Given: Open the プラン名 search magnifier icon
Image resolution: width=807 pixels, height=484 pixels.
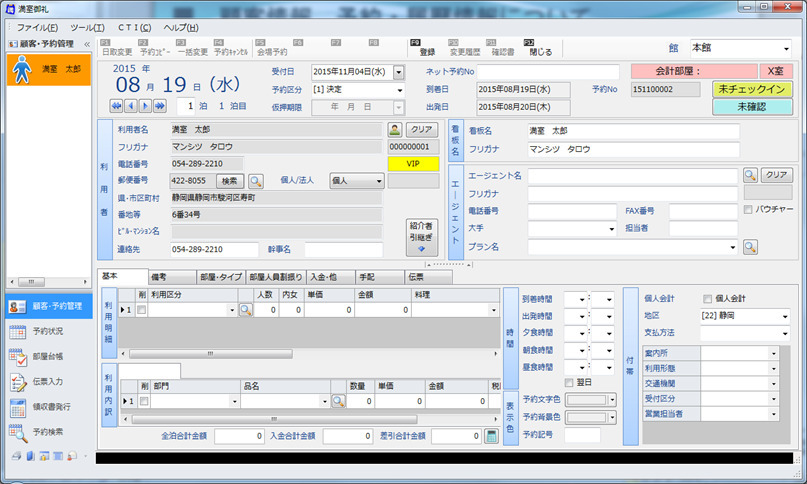Looking at the screenshot, I should click(750, 247).
